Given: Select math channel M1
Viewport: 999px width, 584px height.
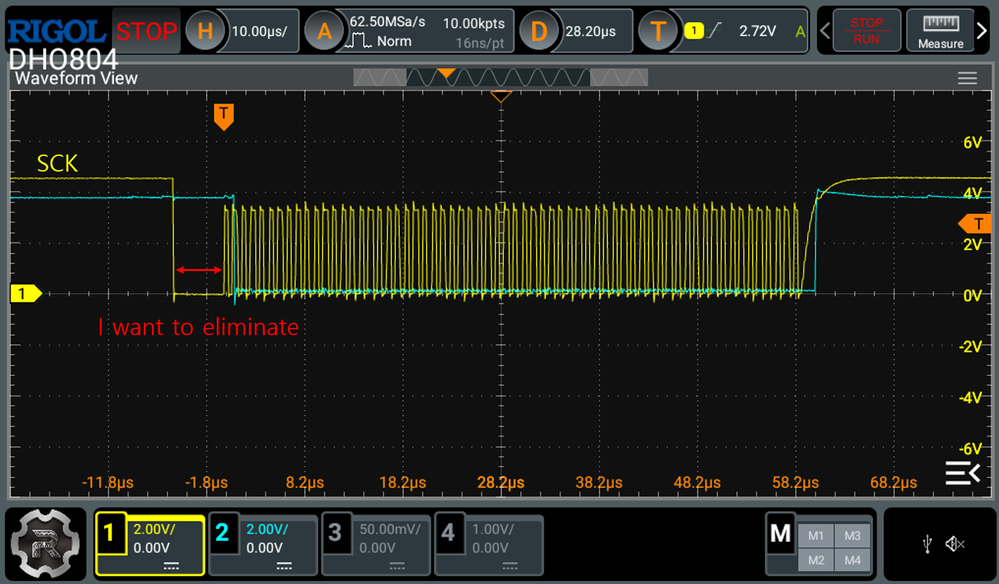Looking at the screenshot, I should 816,536.
